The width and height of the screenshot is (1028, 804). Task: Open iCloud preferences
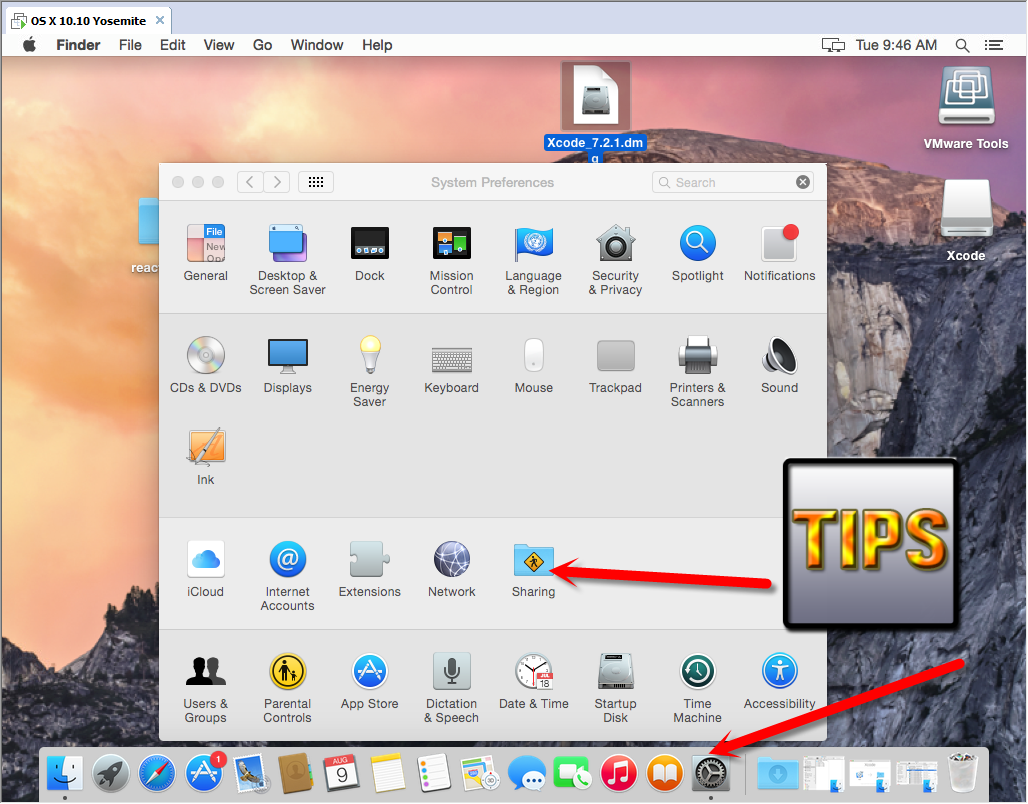point(205,561)
